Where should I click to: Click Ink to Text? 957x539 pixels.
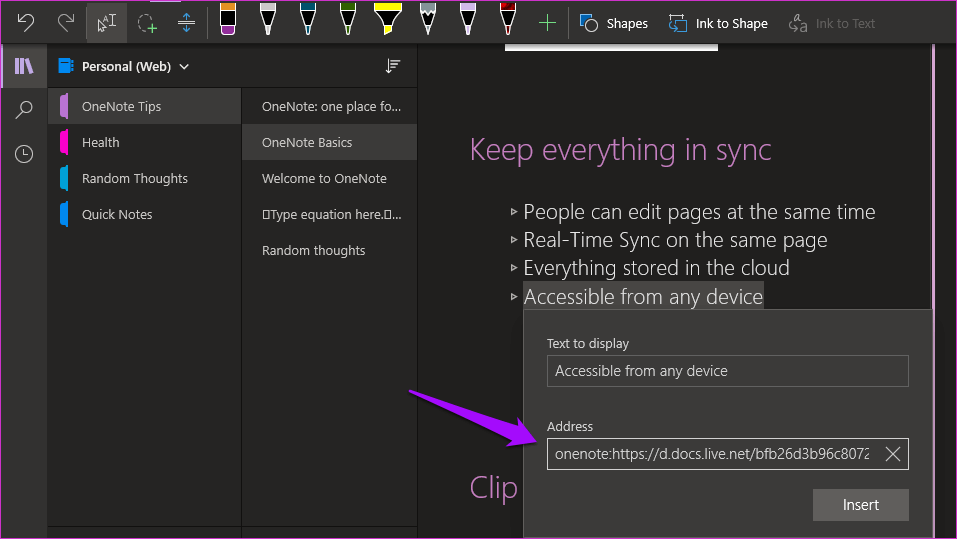click(x=831, y=23)
